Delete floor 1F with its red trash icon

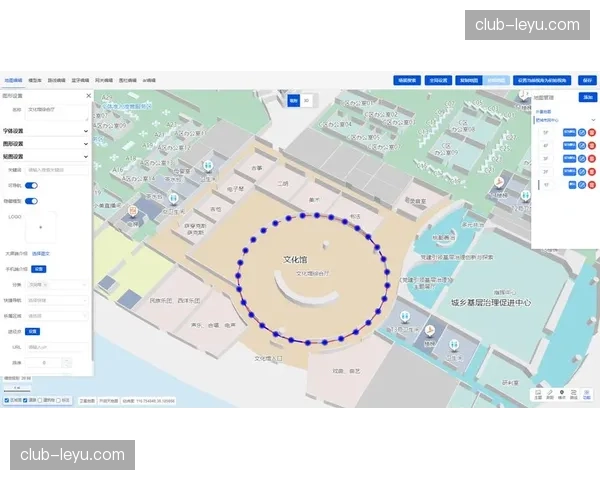click(x=592, y=185)
